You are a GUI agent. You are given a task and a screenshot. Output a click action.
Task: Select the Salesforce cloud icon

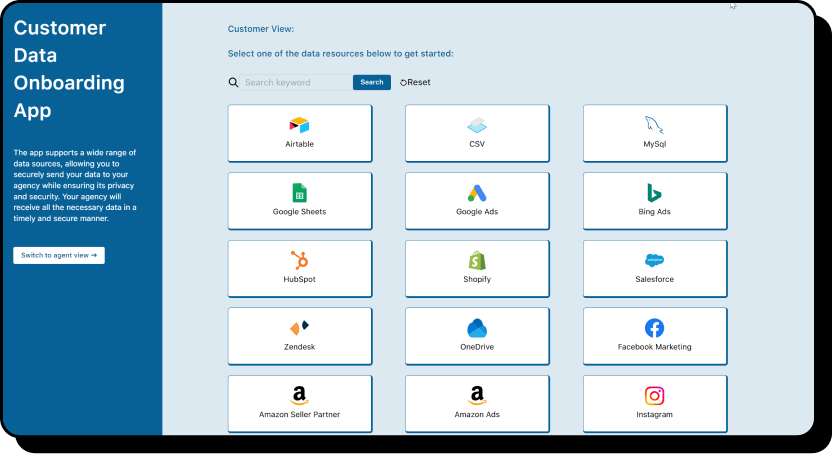tap(654, 260)
